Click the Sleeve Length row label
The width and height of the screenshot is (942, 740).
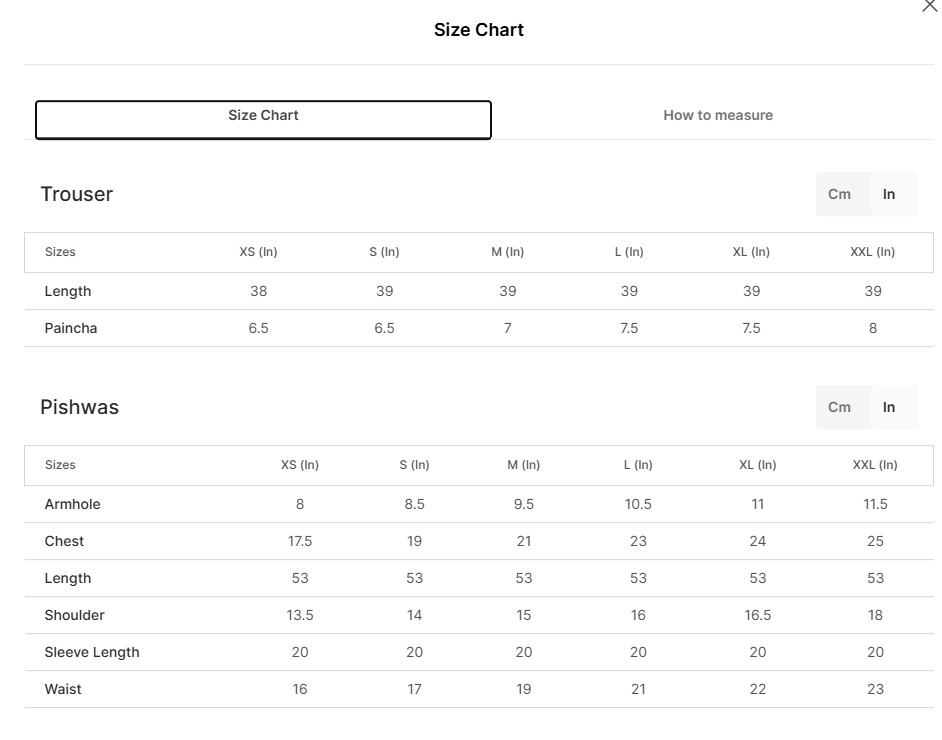click(x=92, y=652)
